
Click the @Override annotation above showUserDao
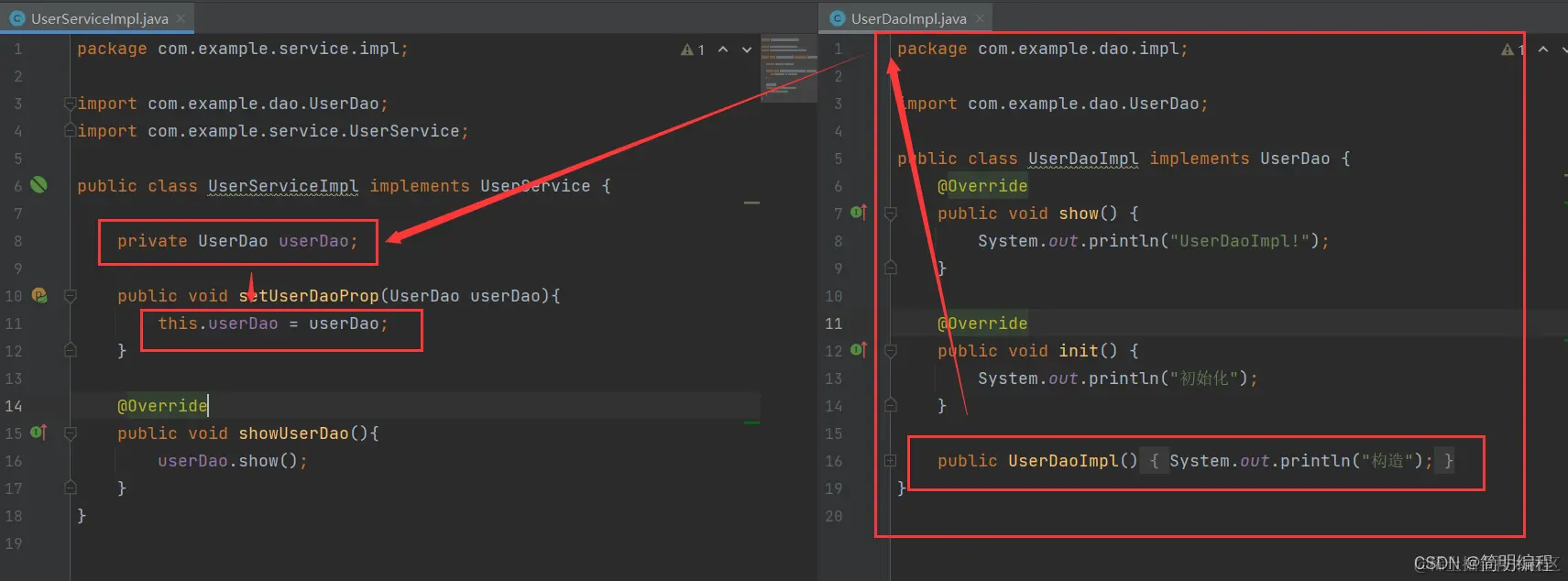click(162, 406)
